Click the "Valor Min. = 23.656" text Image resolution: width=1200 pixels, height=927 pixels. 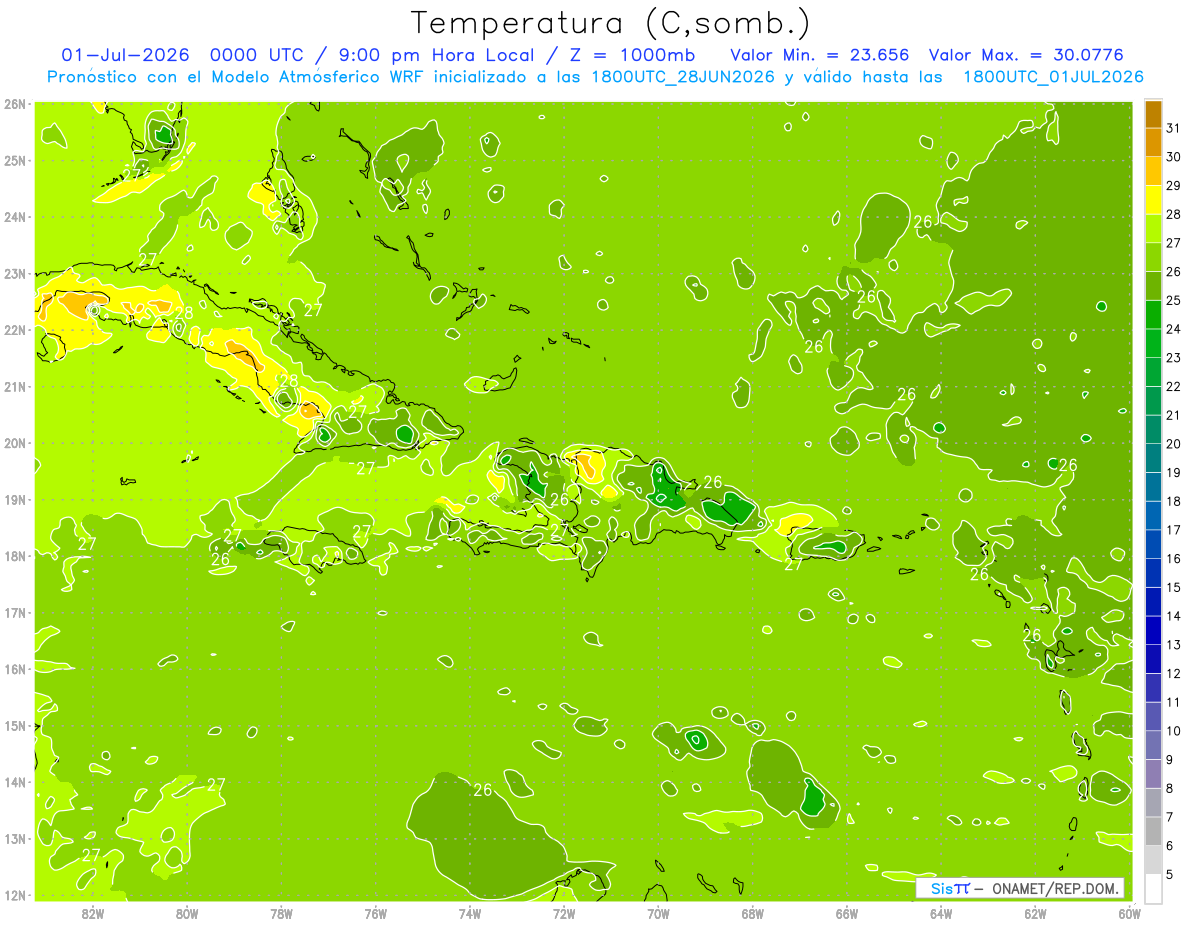[x=820, y=55]
